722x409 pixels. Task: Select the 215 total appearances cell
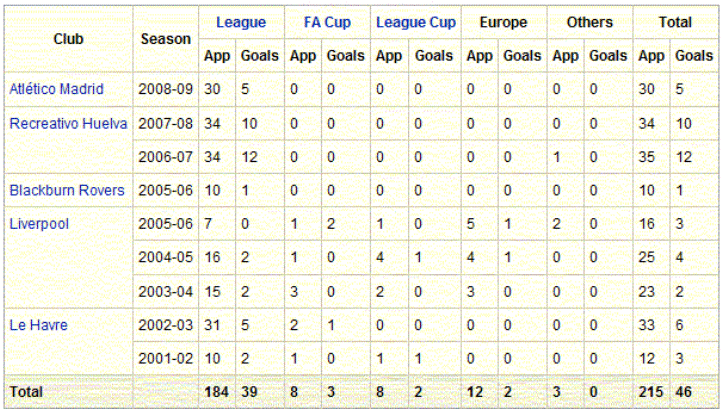651,393
